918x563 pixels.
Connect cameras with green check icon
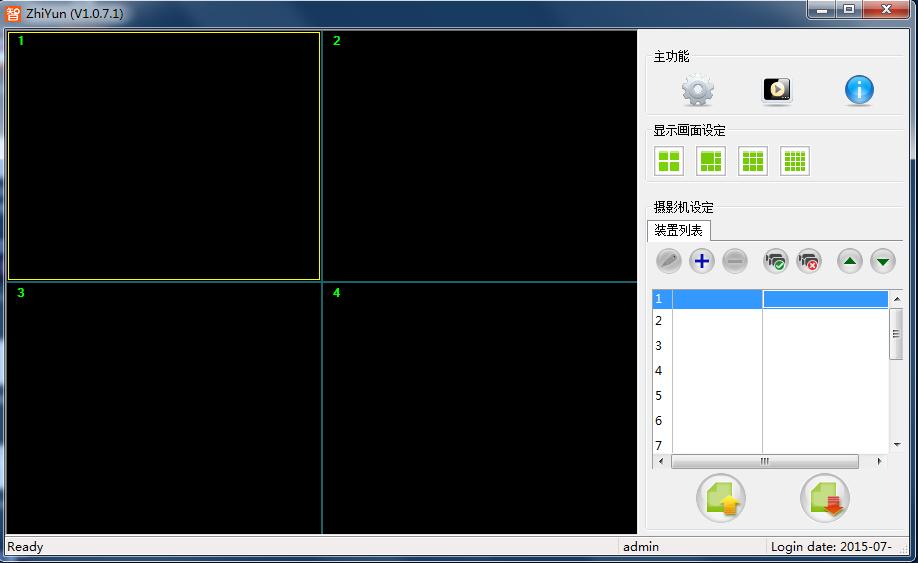776,261
